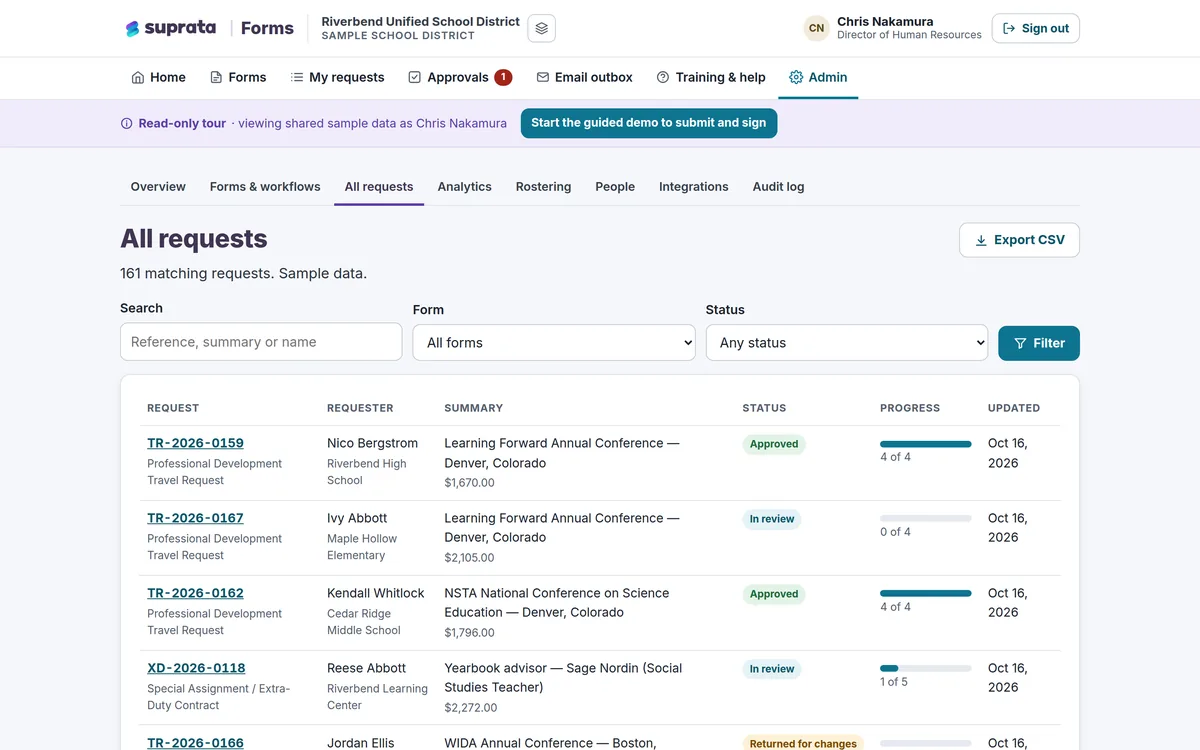This screenshot has width=1200, height=750.
Task: Click the 1 of 5 progress bar
Action: tap(926, 668)
